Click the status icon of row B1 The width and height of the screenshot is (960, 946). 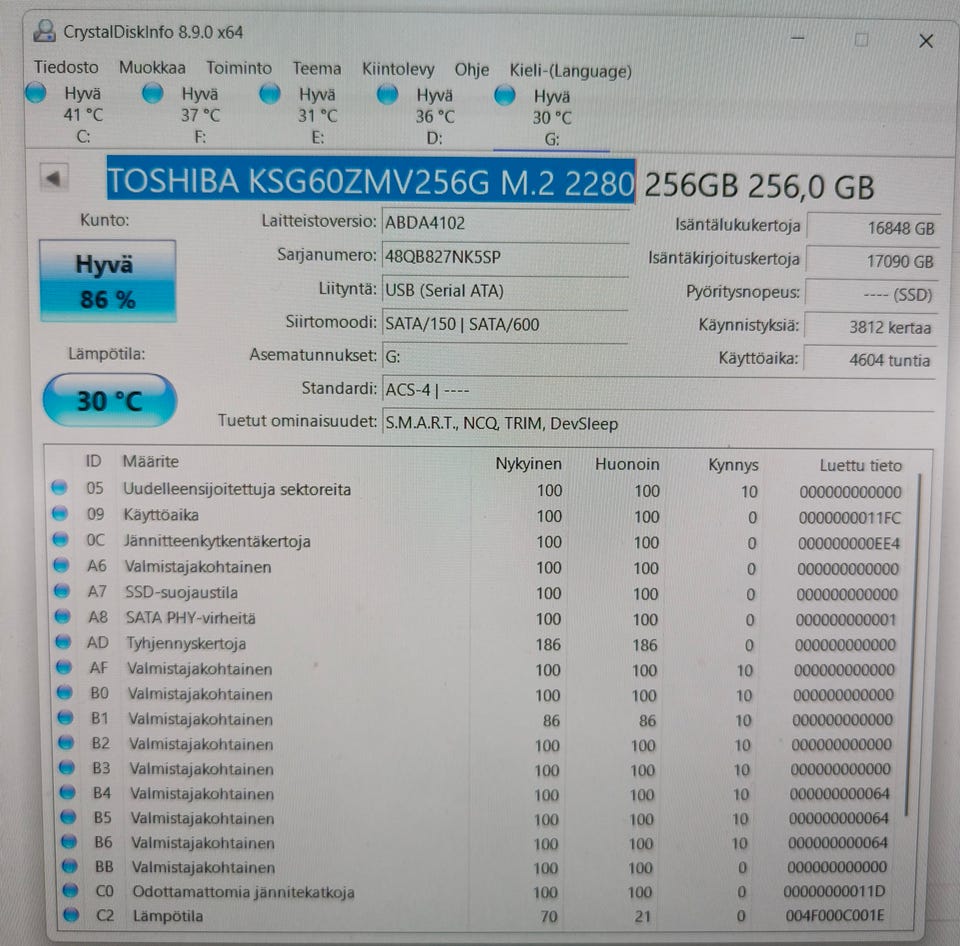click(x=66, y=718)
